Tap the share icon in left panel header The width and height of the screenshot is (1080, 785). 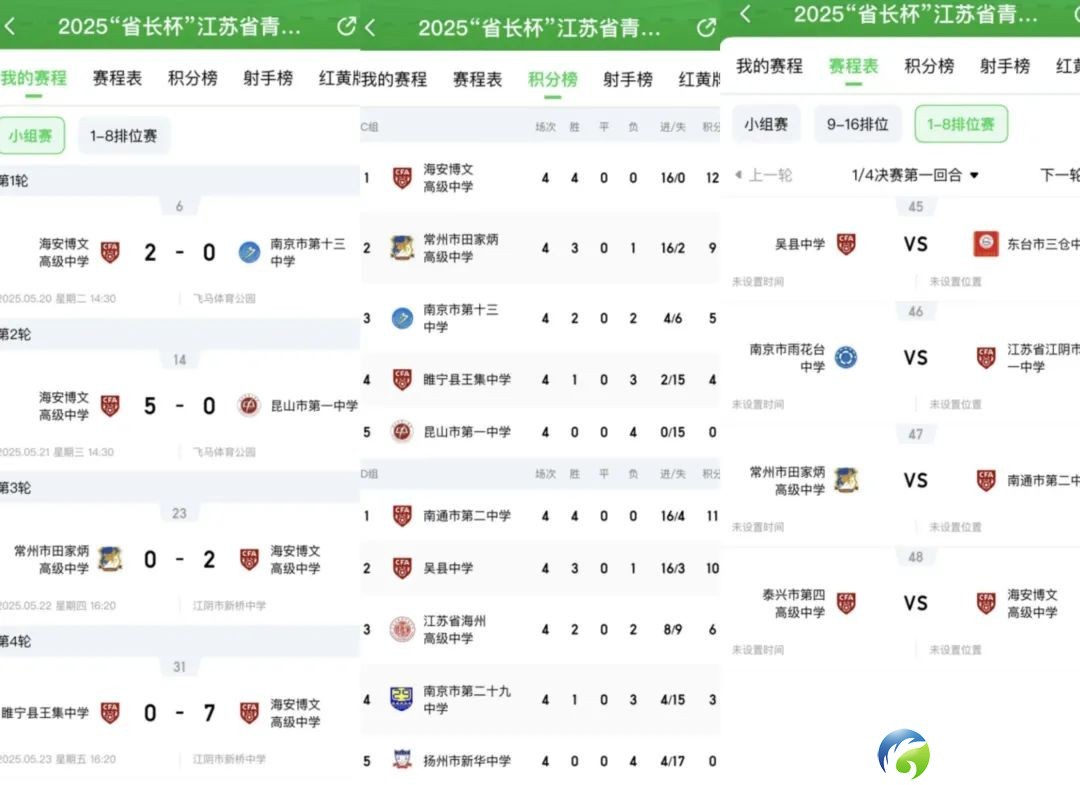pyautogui.click(x=346, y=26)
